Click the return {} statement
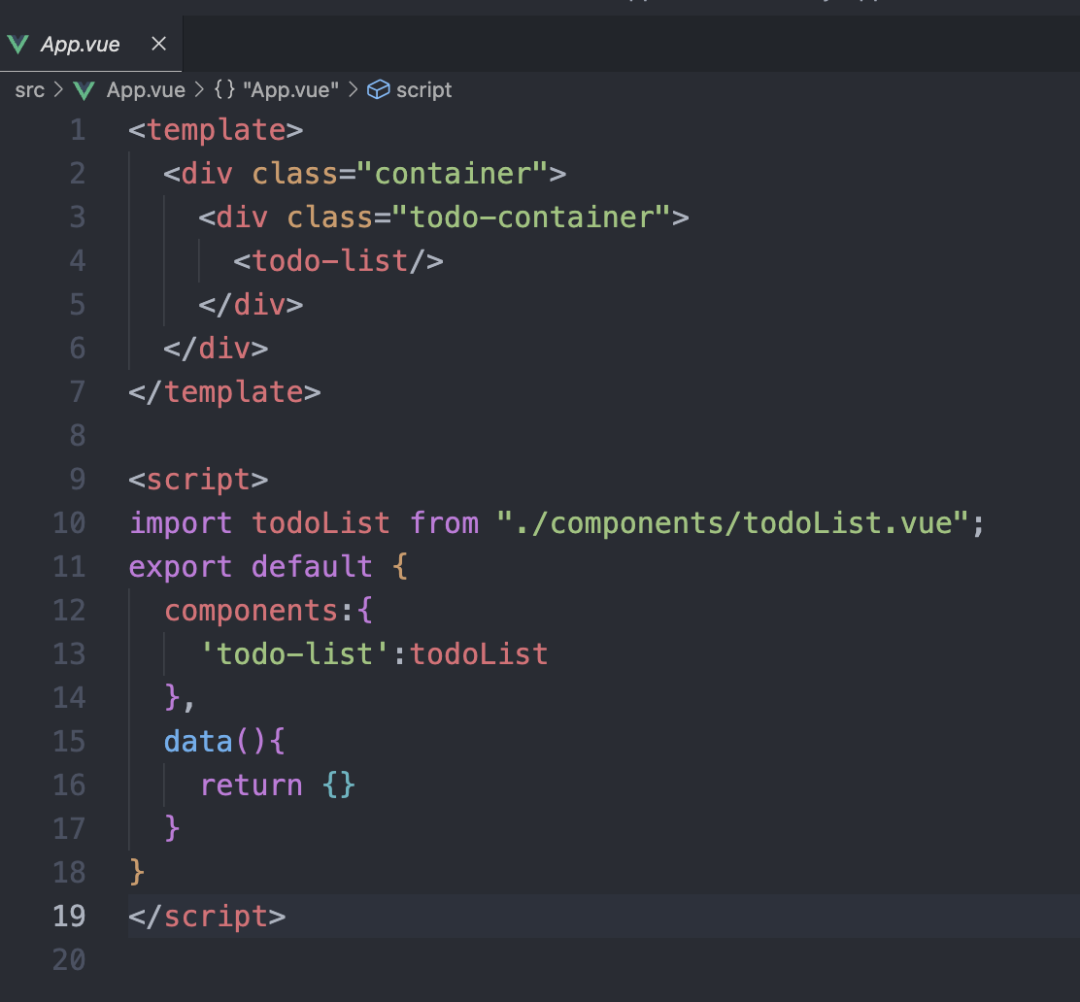1080x1002 pixels. click(277, 785)
